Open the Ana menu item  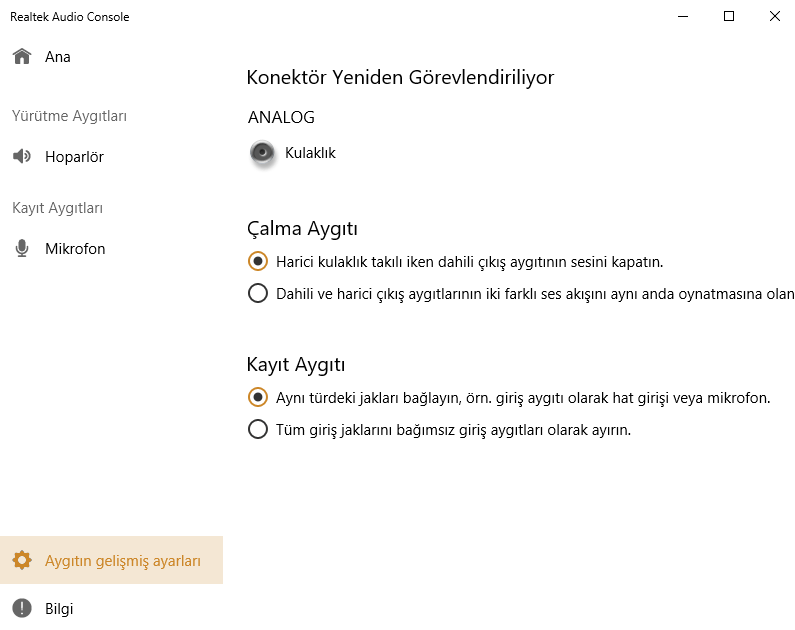[58, 57]
